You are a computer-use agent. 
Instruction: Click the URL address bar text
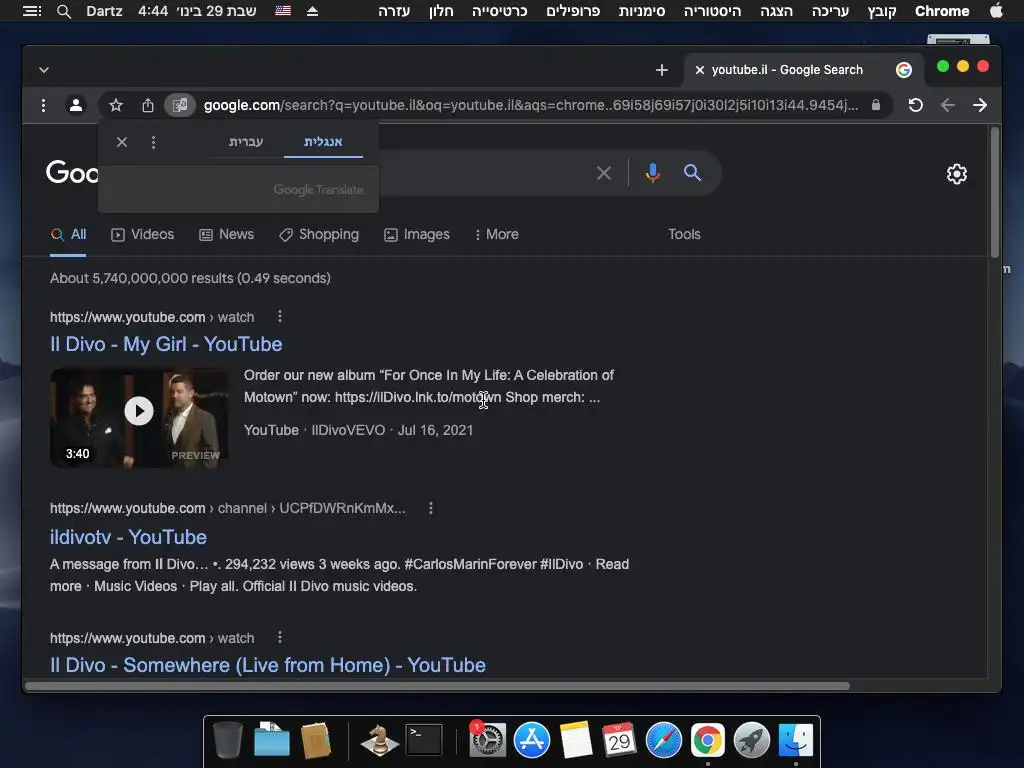tap(531, 105)
